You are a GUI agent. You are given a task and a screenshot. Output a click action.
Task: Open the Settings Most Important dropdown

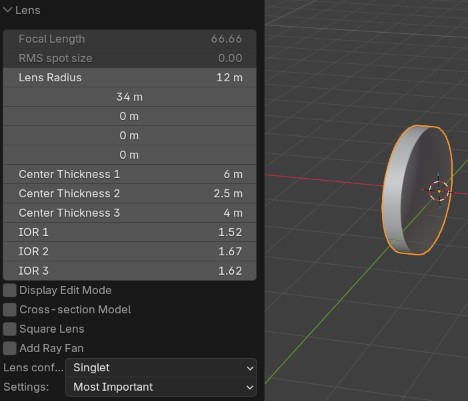tap(161, 387)
